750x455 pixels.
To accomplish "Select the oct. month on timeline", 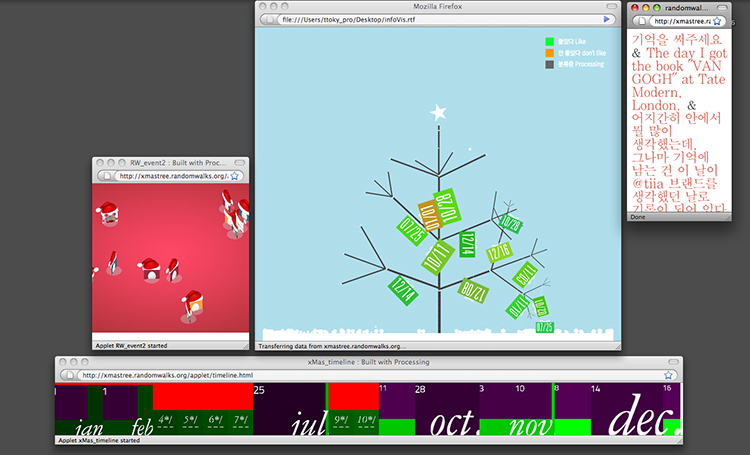I will click(x=447, y=421).
